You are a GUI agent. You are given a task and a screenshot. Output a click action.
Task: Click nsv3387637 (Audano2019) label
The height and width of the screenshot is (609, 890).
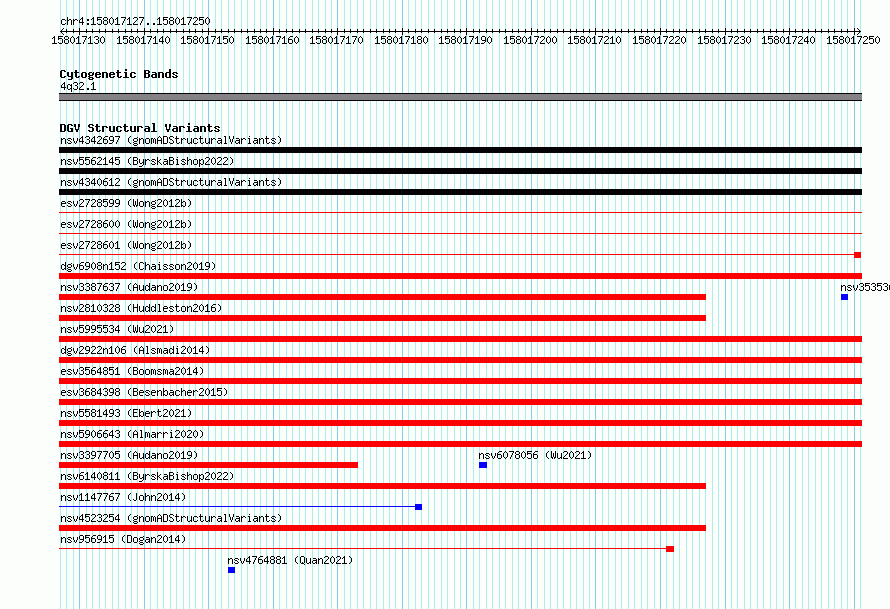[129, 287]
